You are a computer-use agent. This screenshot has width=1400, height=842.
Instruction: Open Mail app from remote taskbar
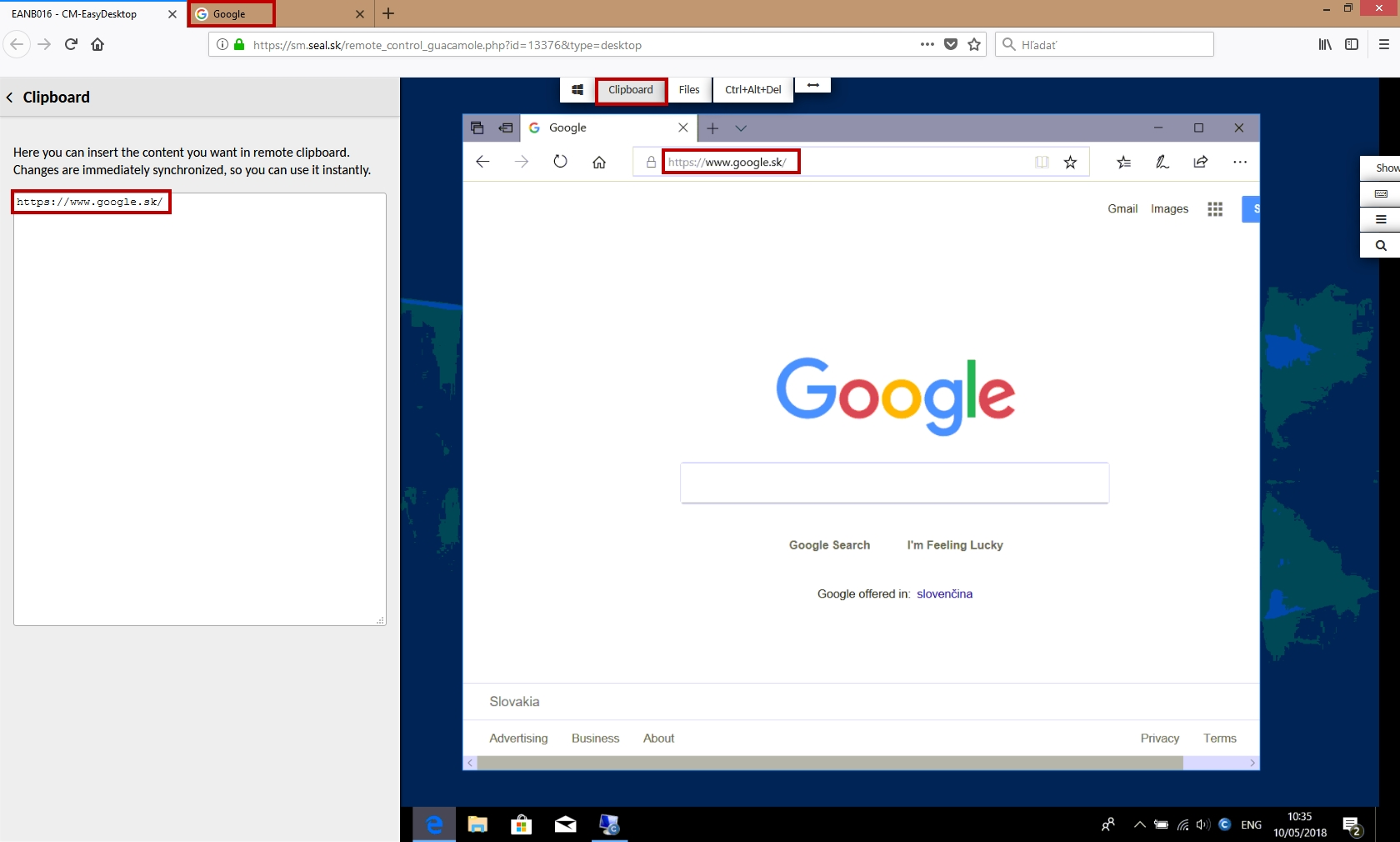coord(566,824)
